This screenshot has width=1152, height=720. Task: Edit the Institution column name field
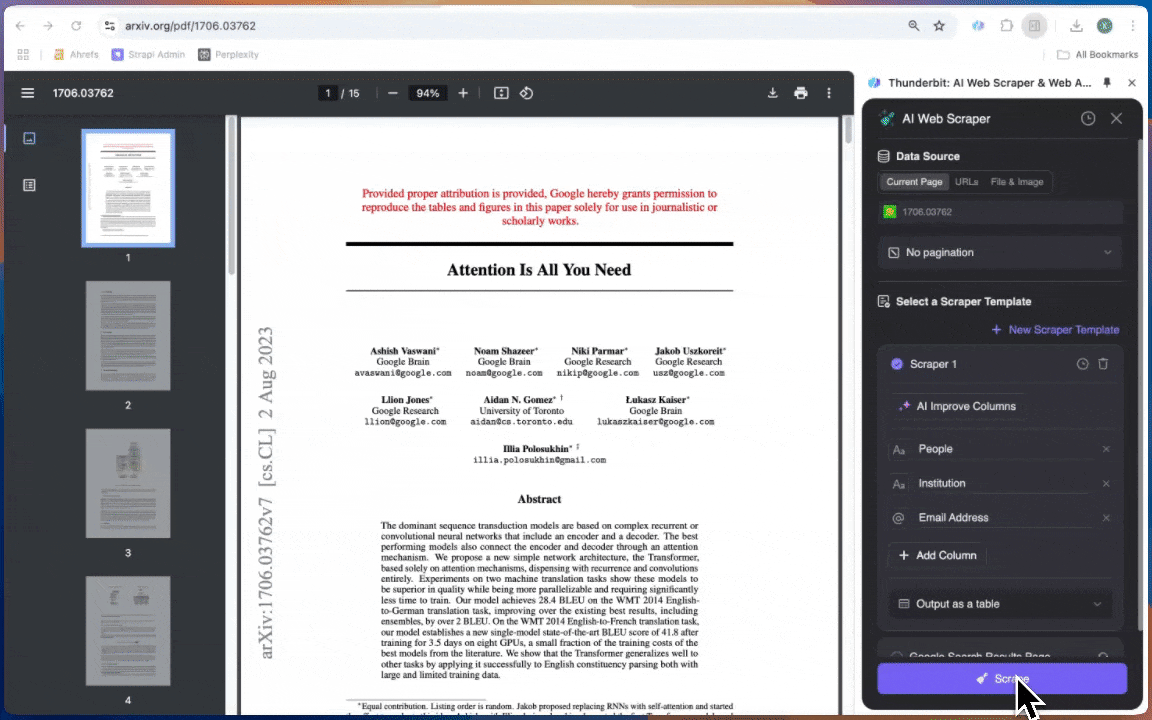coord(1004,483)
